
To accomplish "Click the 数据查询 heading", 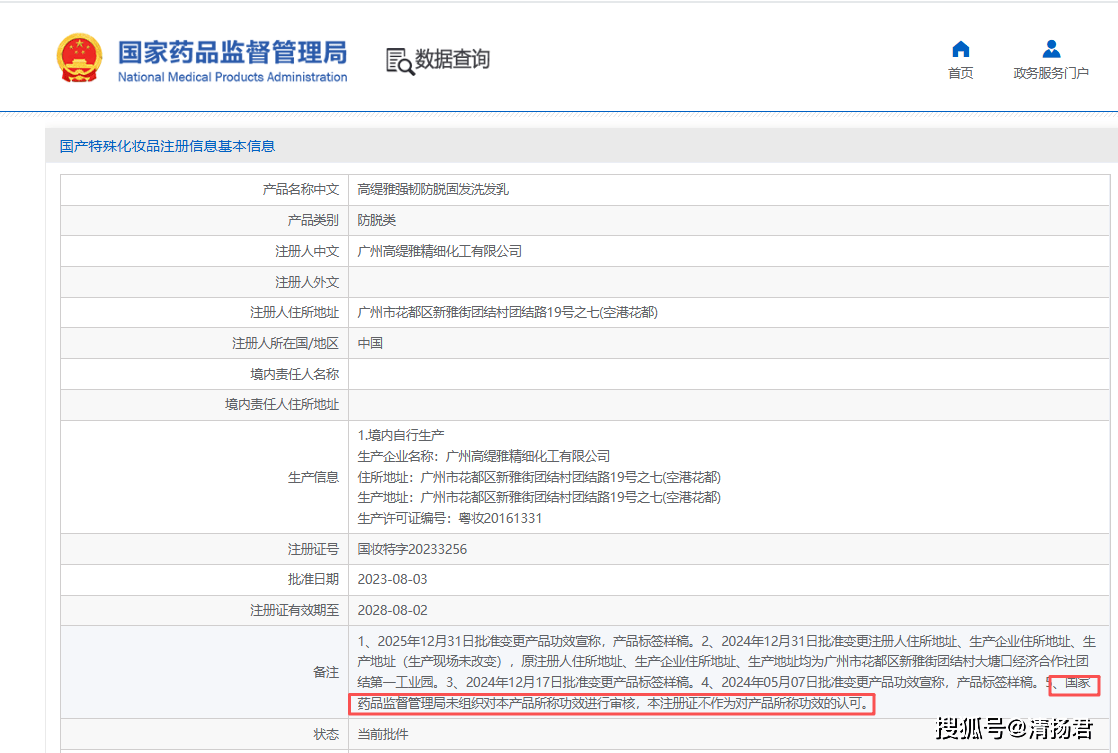I will coord(452,59).
